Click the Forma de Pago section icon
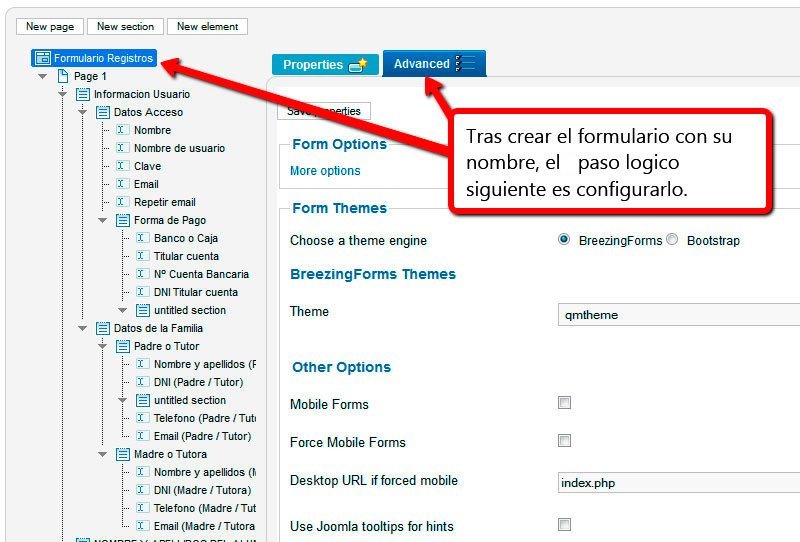Image resolution: width=800 pixels, height=542 pixels. (123, 220)
